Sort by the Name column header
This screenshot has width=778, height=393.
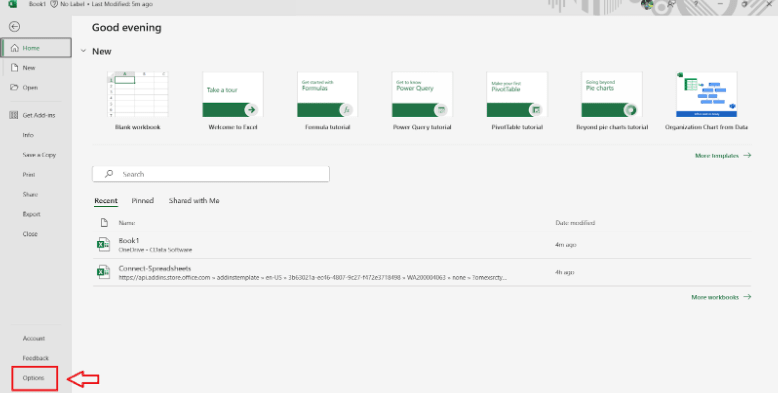[127, 223]
